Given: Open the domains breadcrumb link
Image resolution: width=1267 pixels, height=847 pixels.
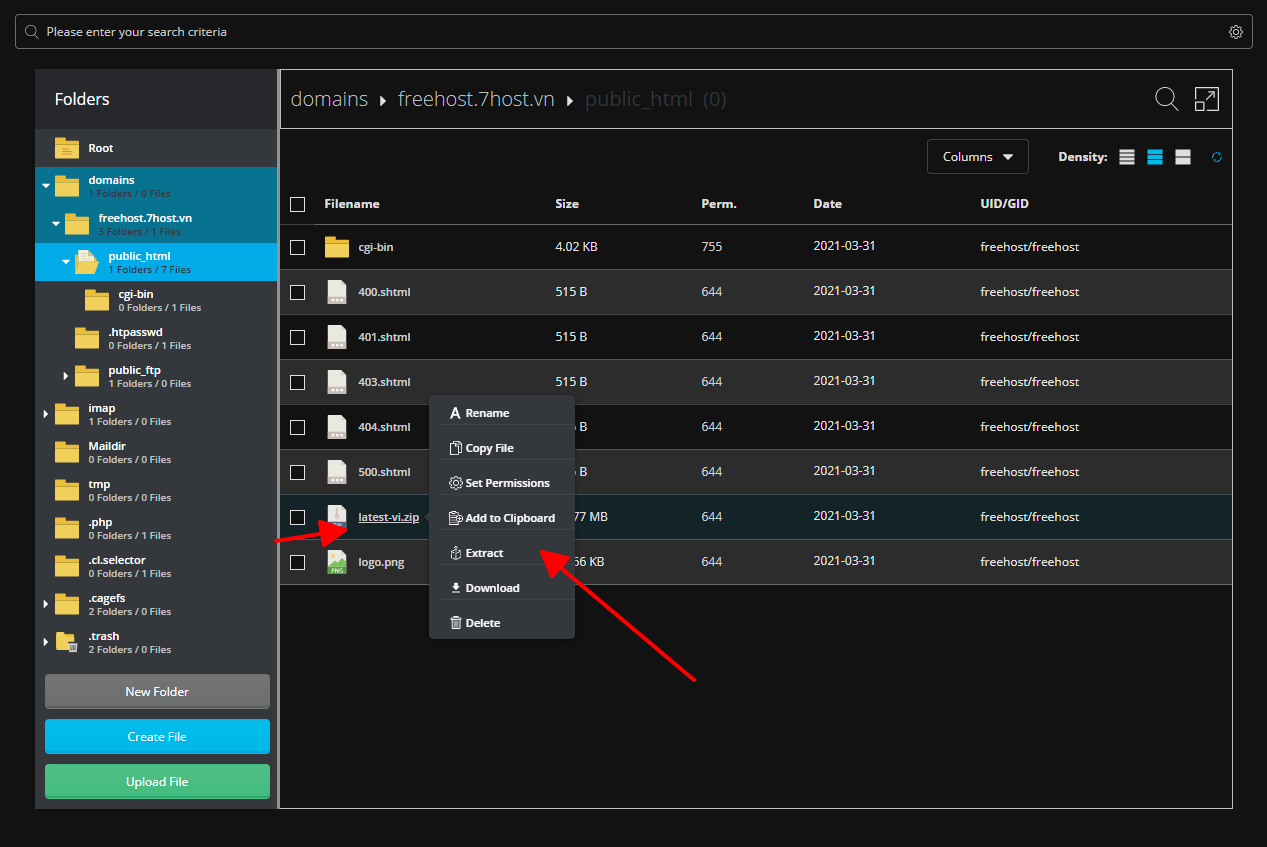Looking at the screenshot, I should point(329,99).
